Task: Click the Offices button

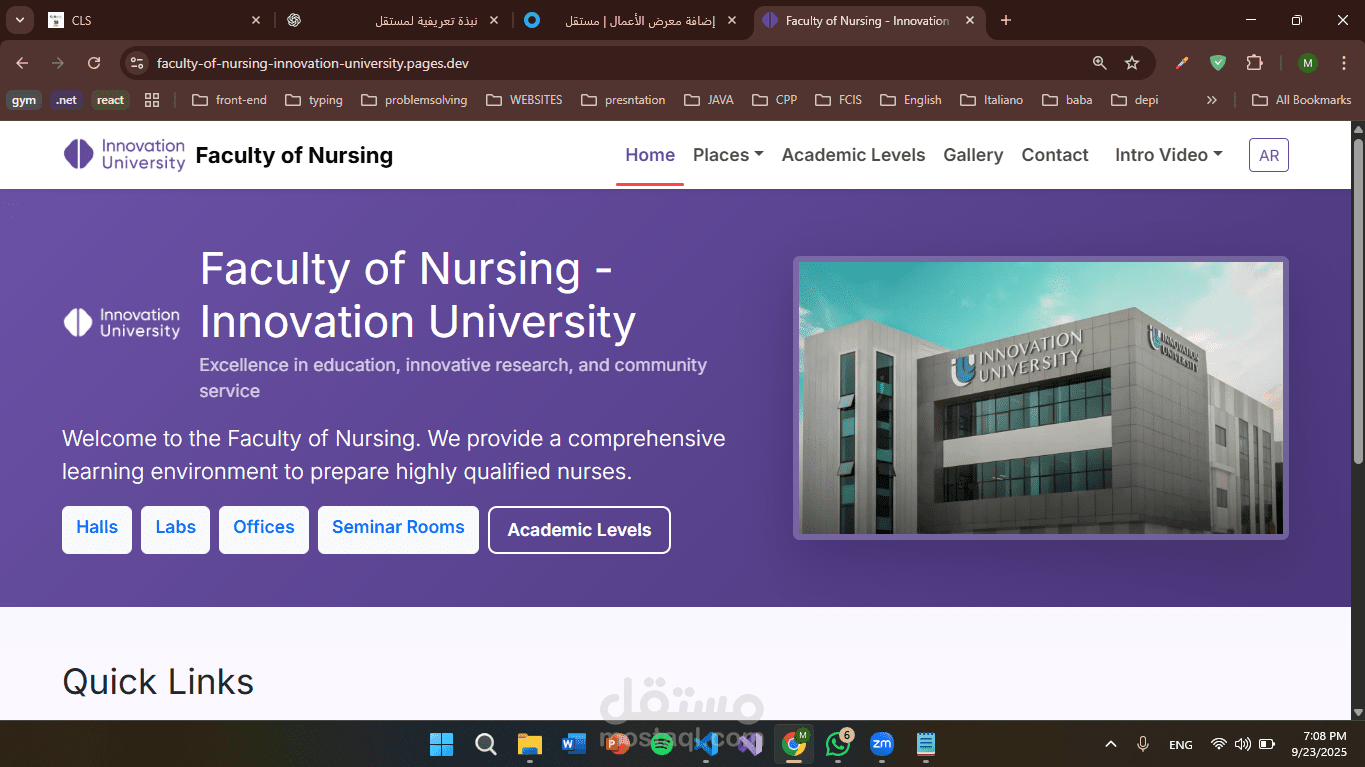Action: 264,529
